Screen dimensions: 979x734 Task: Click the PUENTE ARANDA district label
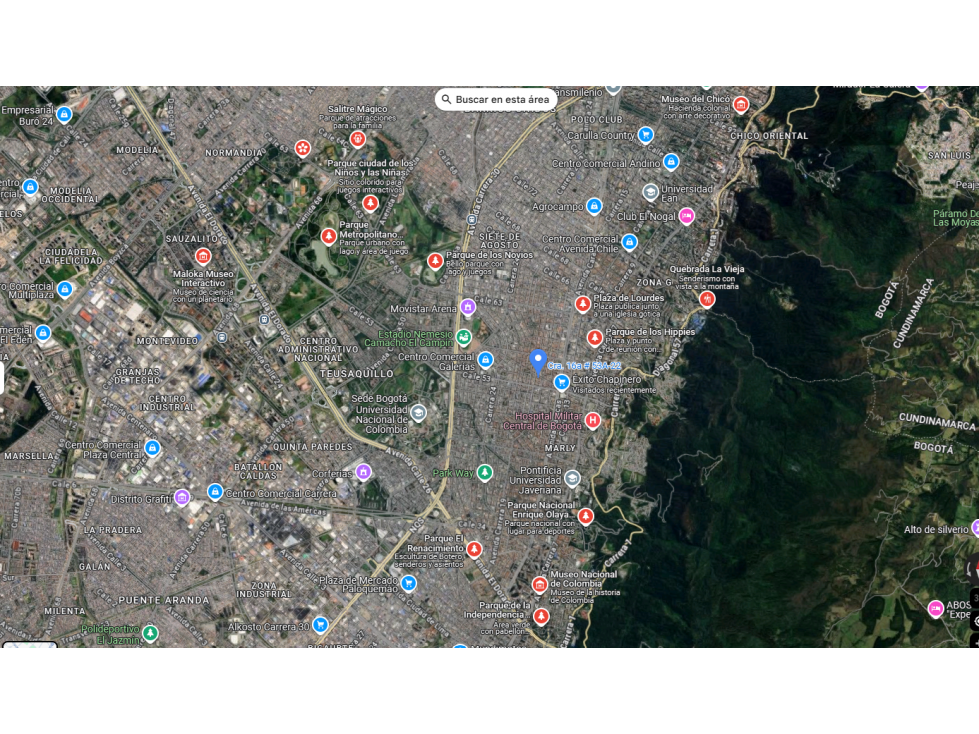pos(164,600)
